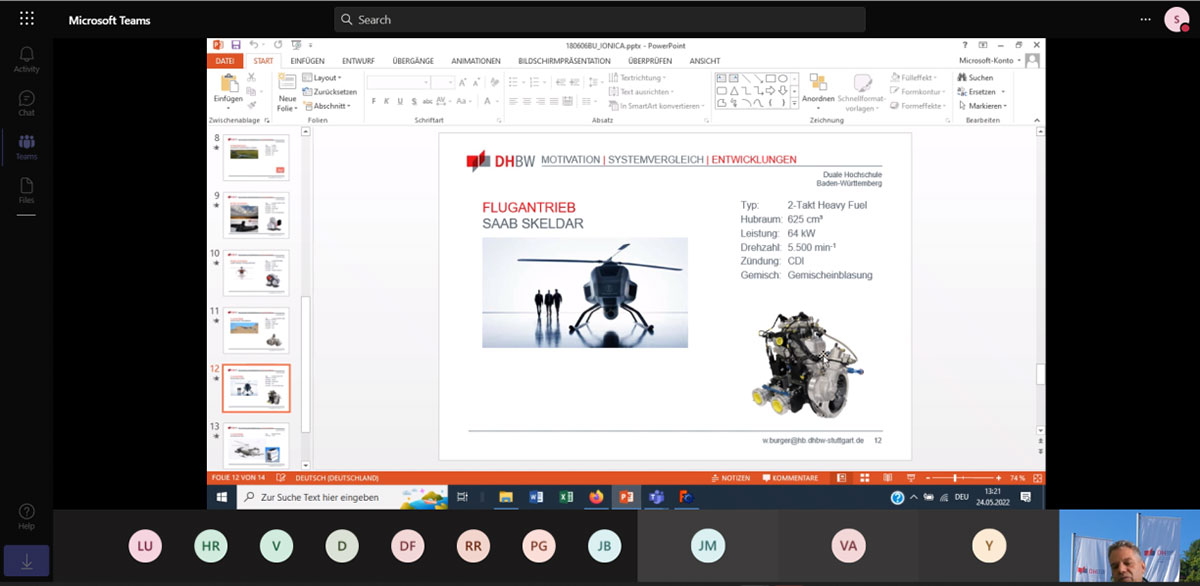Click the Anordnen arrange icon
The image size is (1200, 586).
[x=818, y=82]
